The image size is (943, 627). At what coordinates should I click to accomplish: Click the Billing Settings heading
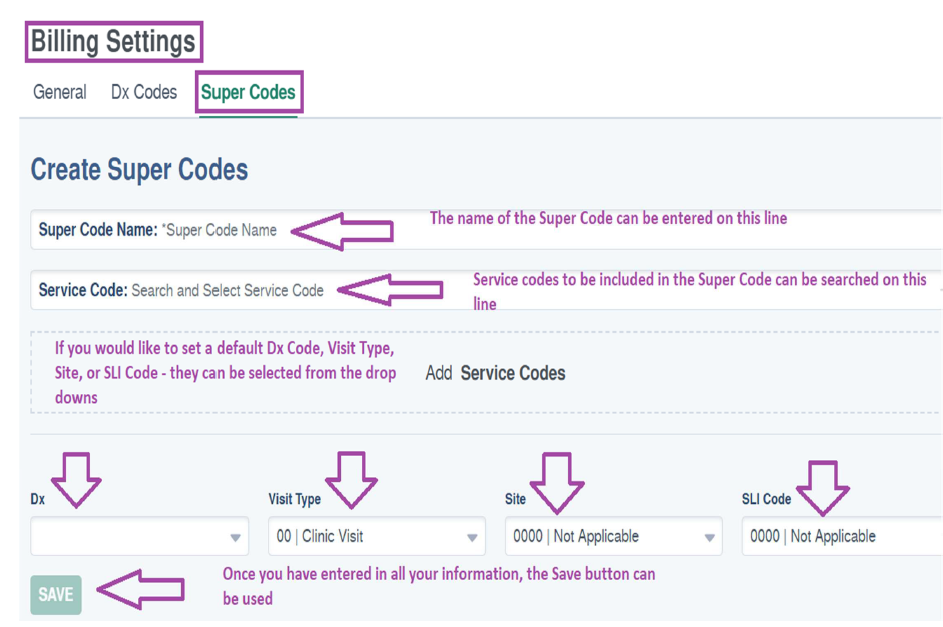tap(113, 41)
